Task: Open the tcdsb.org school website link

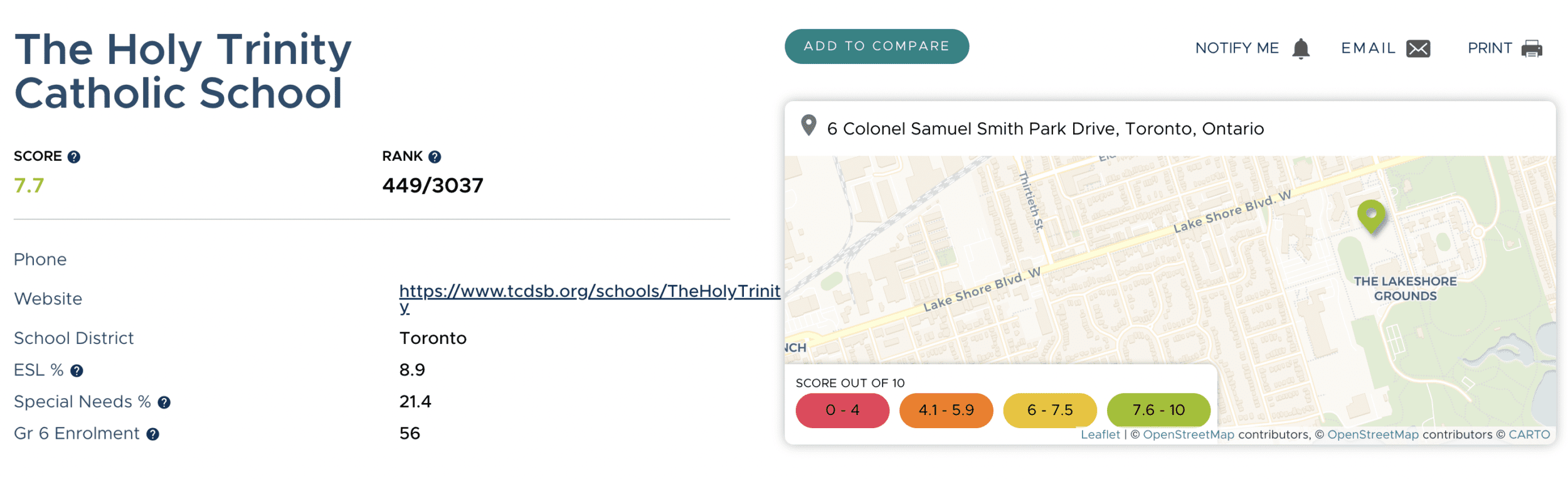Action: coord(590,299)
